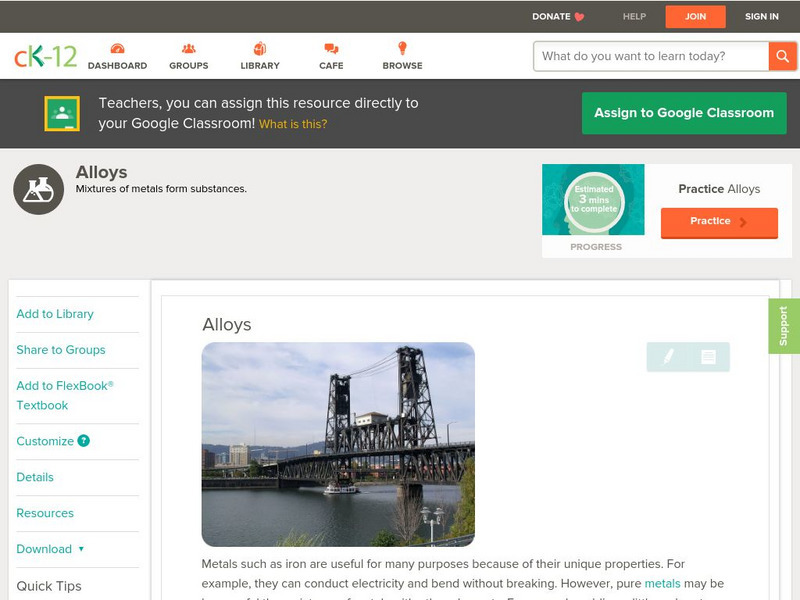The height and width of the screenshot is (600, 800).
Task: Open the Resources sidebar link
Action: 45,513
